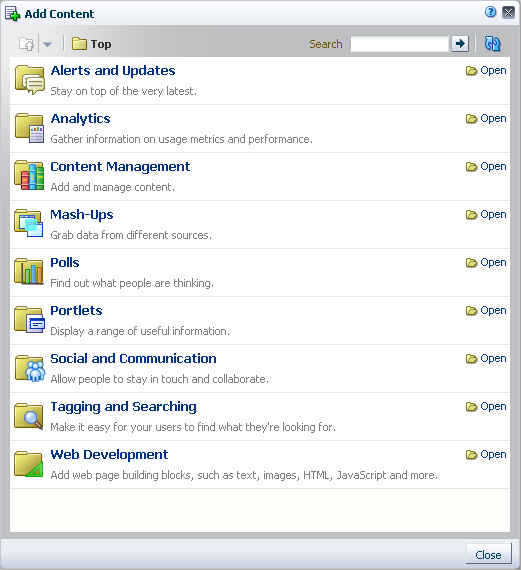Select the Content Management title link
521x570 pixels.
point(120,166)
